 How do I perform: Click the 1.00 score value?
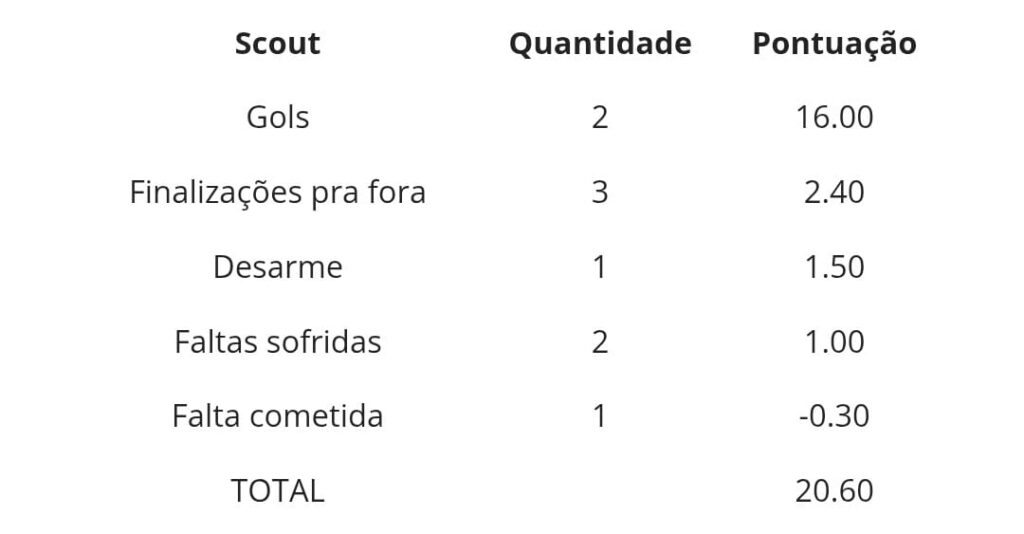[834, 342]
